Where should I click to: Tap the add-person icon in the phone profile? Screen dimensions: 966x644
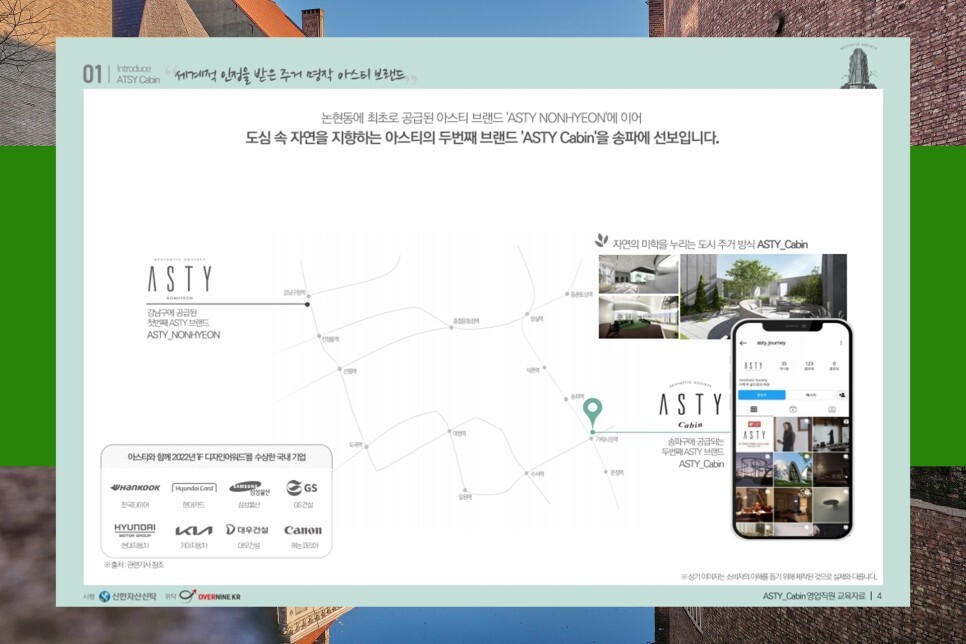(x=842, y=394)
